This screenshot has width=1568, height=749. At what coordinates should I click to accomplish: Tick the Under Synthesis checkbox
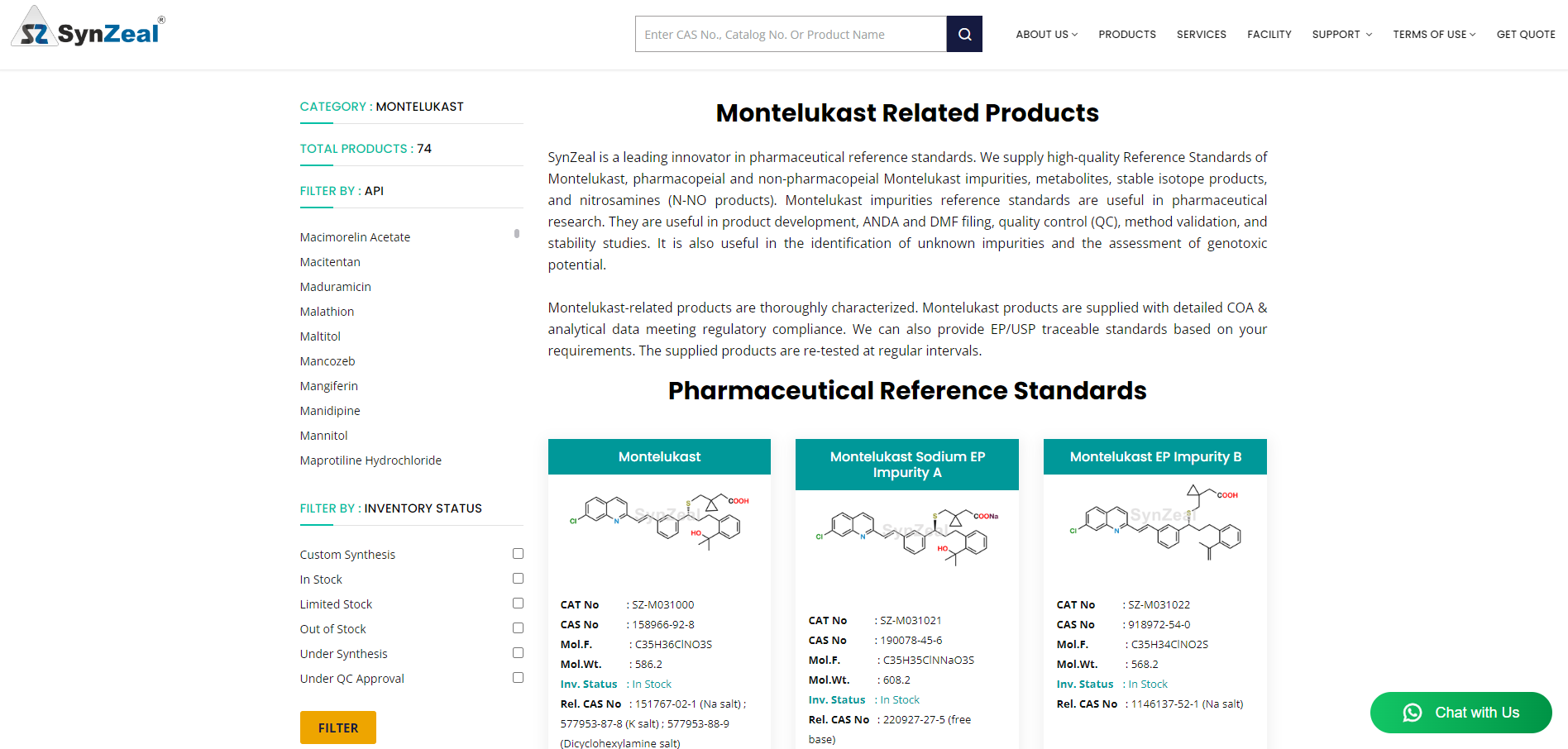(x=518, y=653)
